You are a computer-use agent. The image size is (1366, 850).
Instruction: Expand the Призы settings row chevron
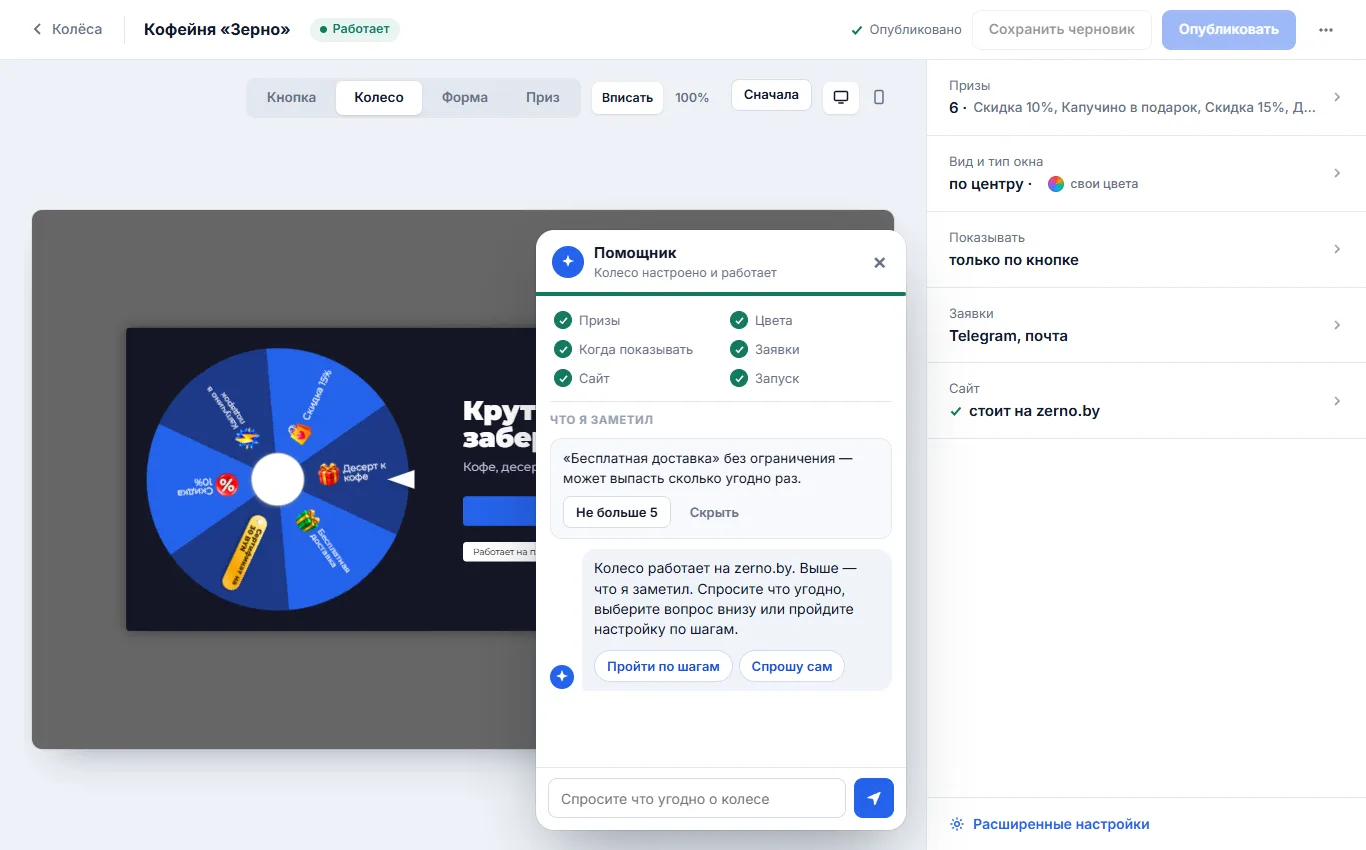coord(1337,97)
